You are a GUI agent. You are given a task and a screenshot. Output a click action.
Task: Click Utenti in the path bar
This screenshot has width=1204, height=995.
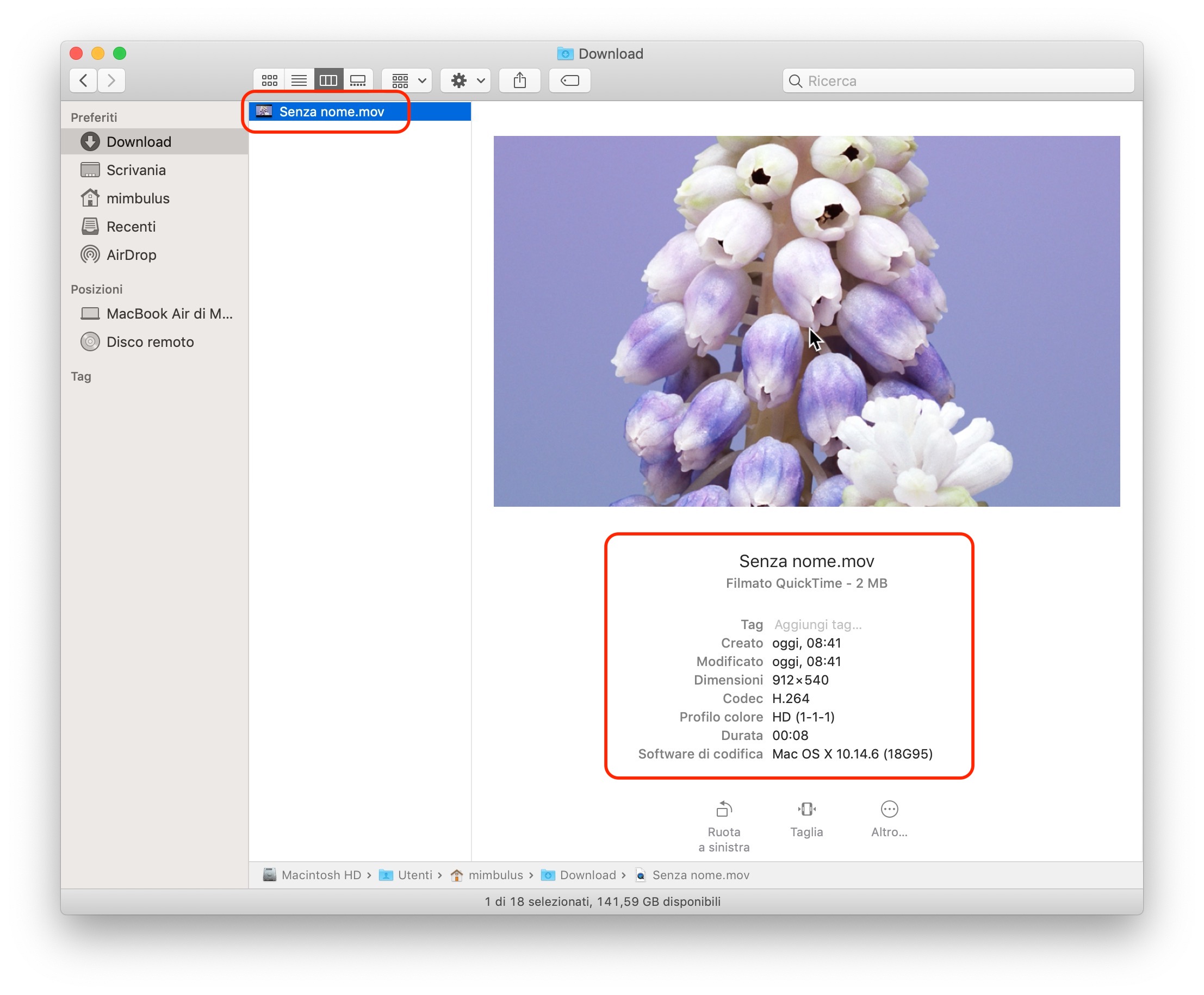click(414, 875)
